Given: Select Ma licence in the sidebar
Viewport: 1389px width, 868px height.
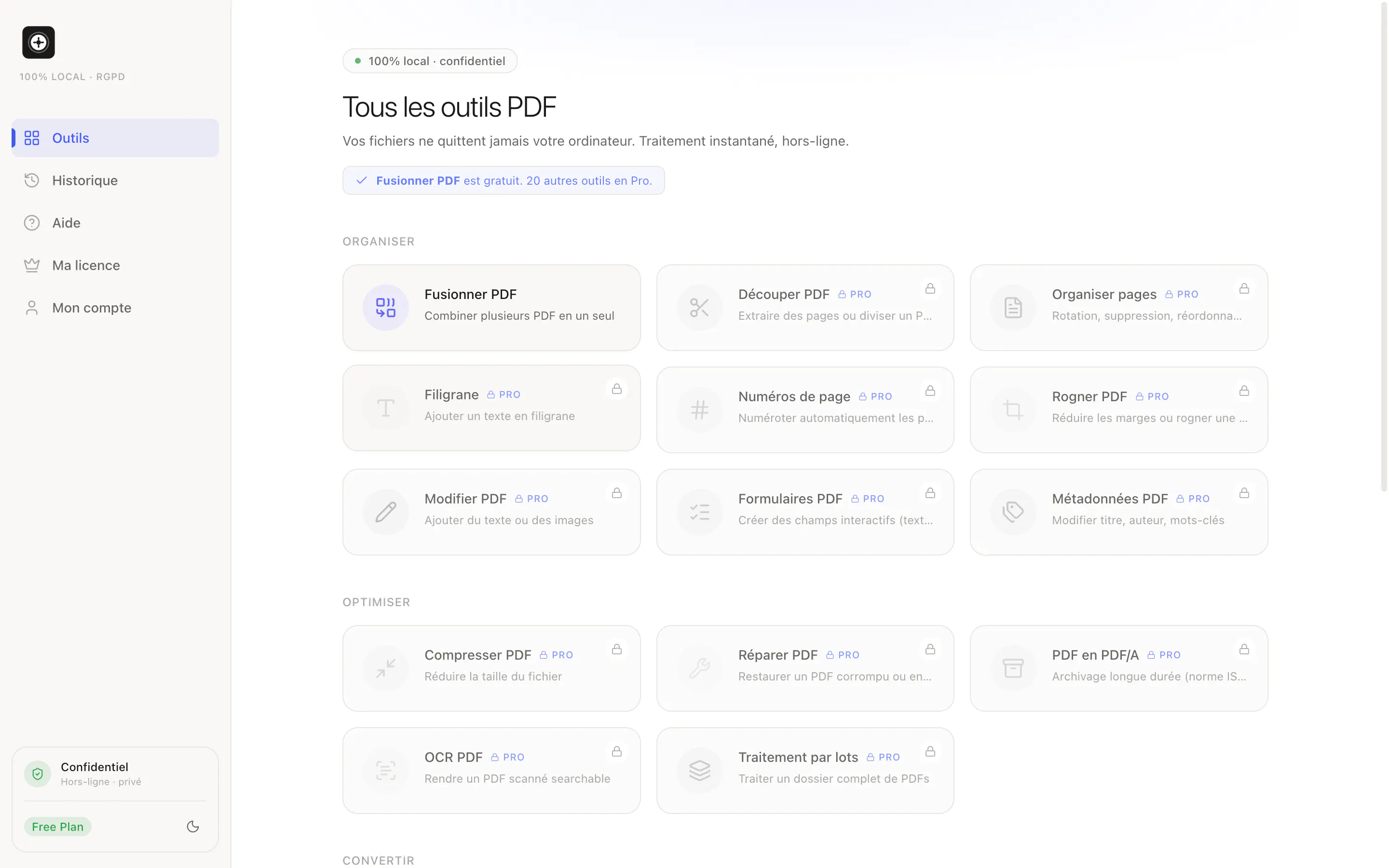Looking at the screenshot, I should (115, 265).
